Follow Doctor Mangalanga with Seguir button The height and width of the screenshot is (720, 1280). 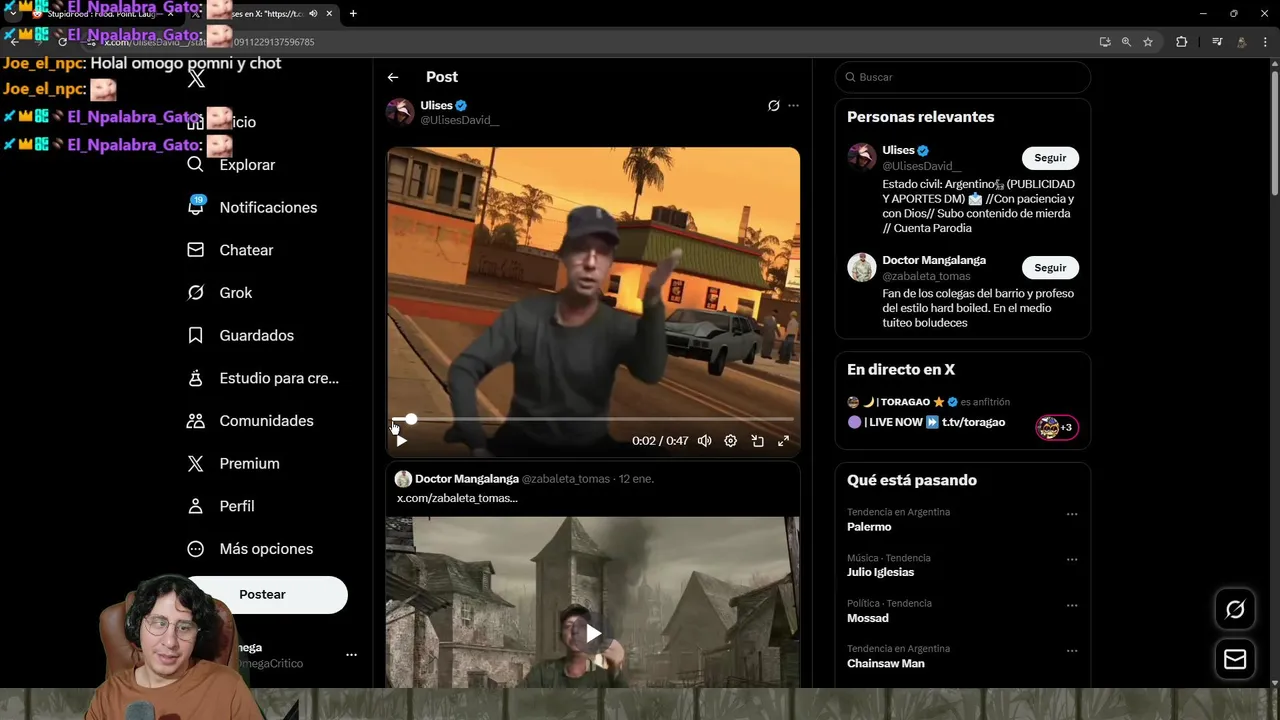click(x=1050, y=268)
